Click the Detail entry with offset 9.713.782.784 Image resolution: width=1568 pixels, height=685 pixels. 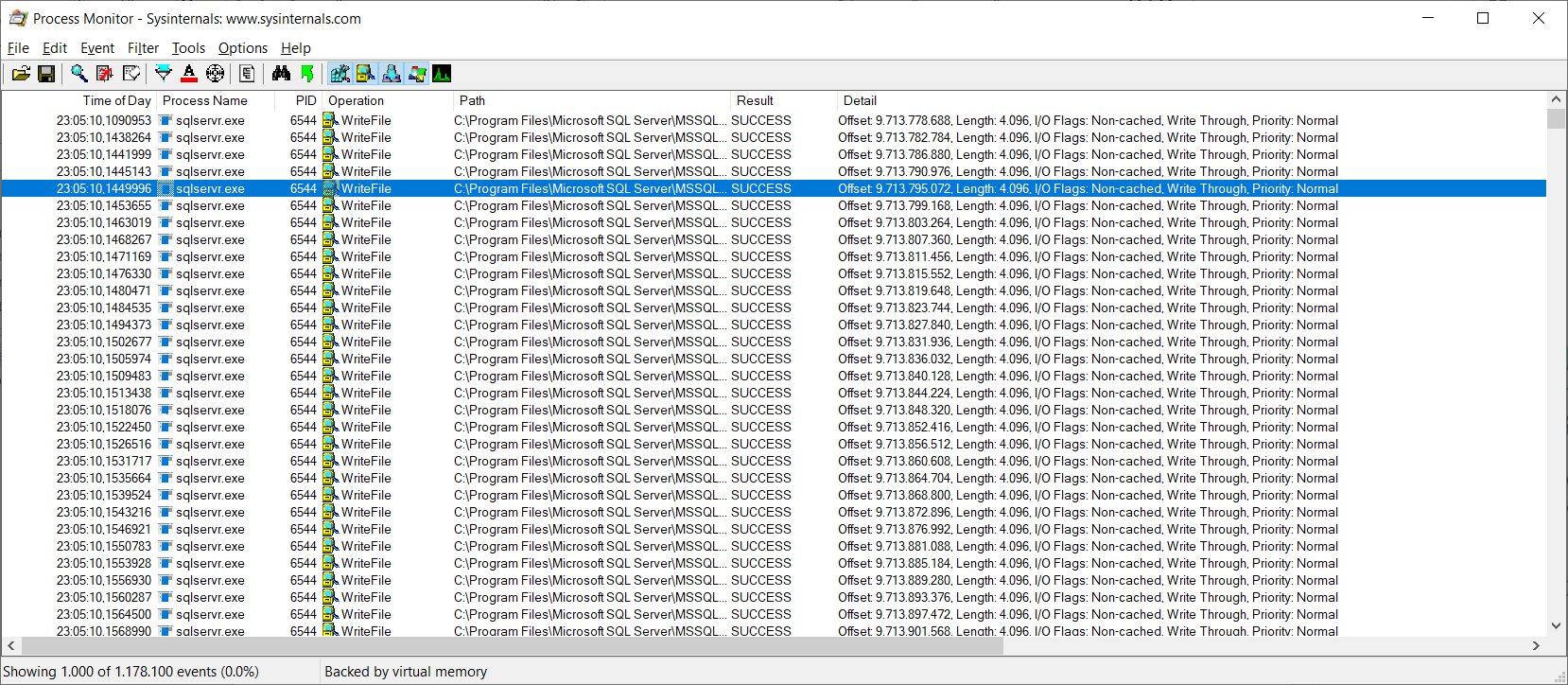1088,138
